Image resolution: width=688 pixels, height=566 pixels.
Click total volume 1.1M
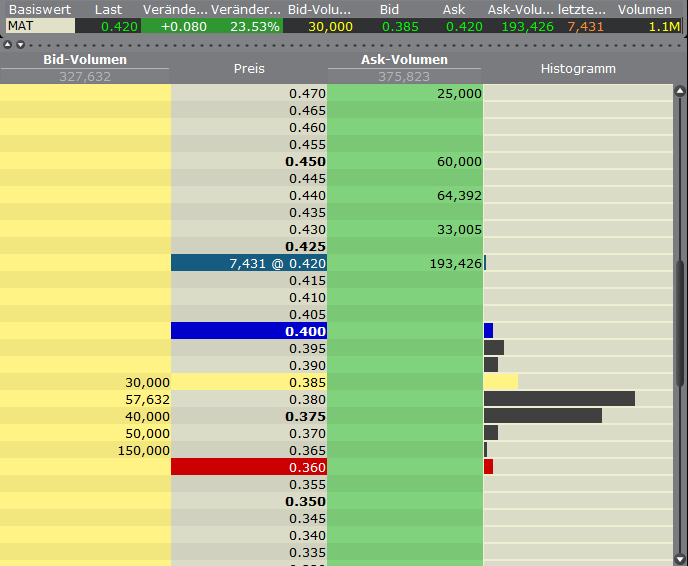(x=664, y=27)
